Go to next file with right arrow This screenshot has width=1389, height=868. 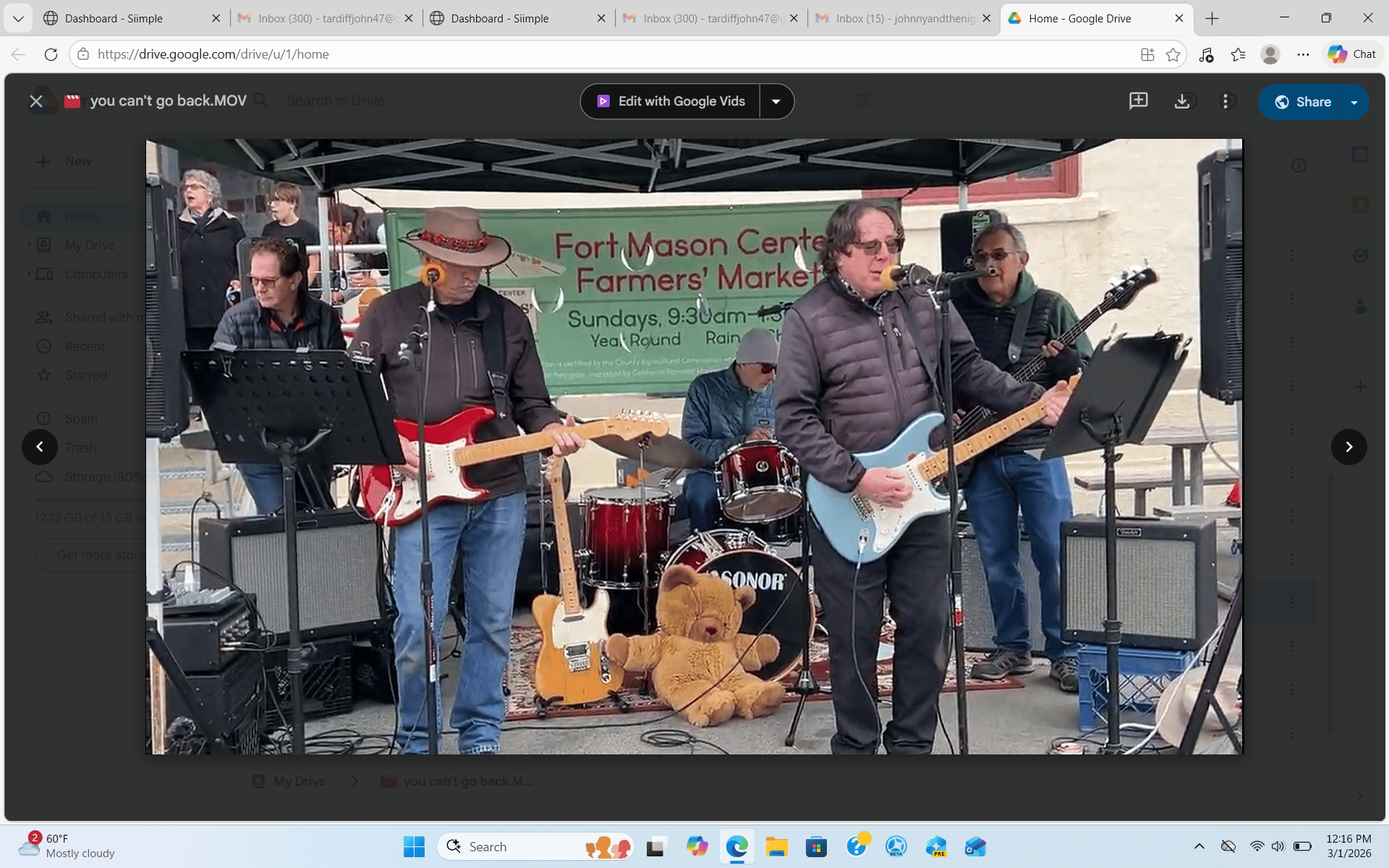[x=1348, y=447]
